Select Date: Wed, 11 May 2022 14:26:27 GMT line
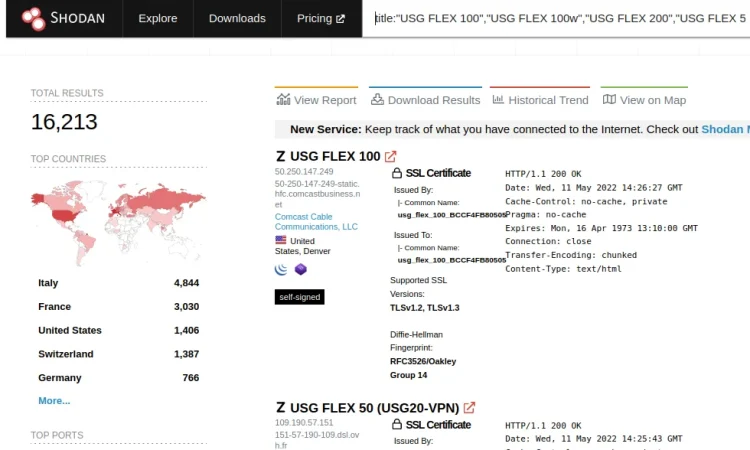 (594, 187)
